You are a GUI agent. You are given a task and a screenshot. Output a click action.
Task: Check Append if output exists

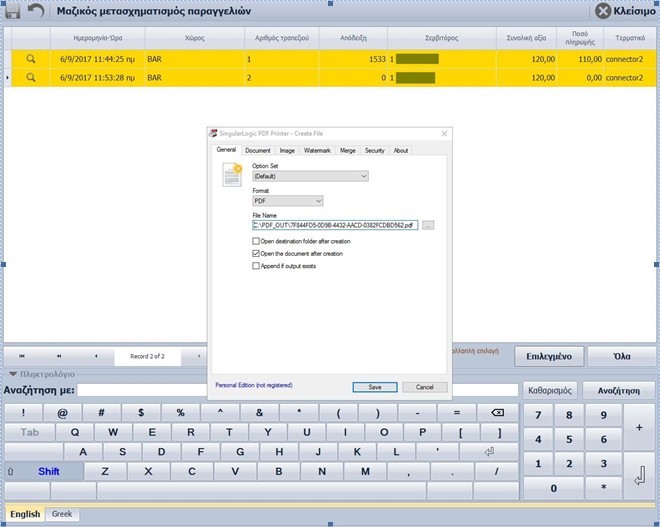click(256, 266)
